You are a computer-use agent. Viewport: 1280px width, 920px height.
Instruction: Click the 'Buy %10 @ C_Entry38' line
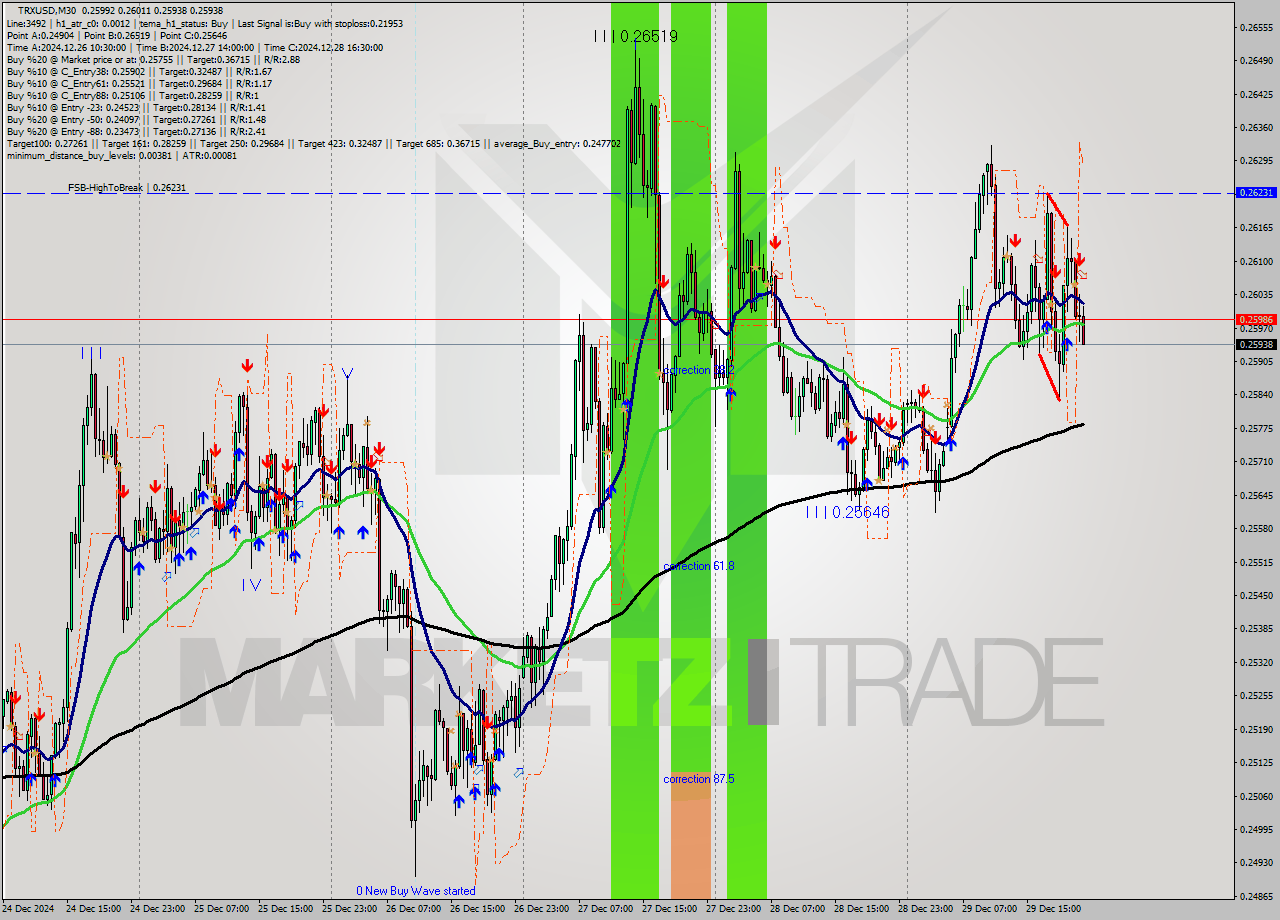click(139, 71)
